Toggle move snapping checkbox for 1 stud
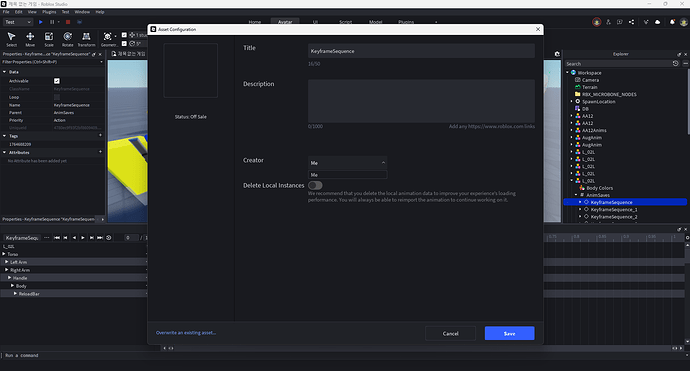This screenshot has width=690, height=371. point(124,35)
